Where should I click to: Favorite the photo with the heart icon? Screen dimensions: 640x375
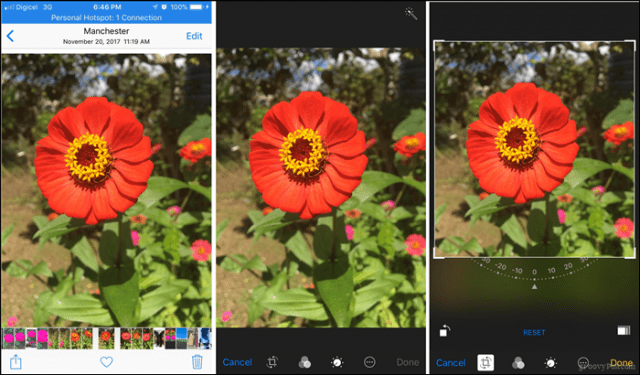point(107,362)
